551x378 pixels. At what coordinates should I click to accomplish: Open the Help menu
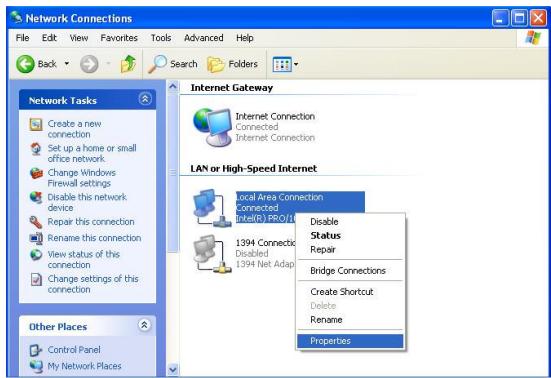[x=245, y=38]
